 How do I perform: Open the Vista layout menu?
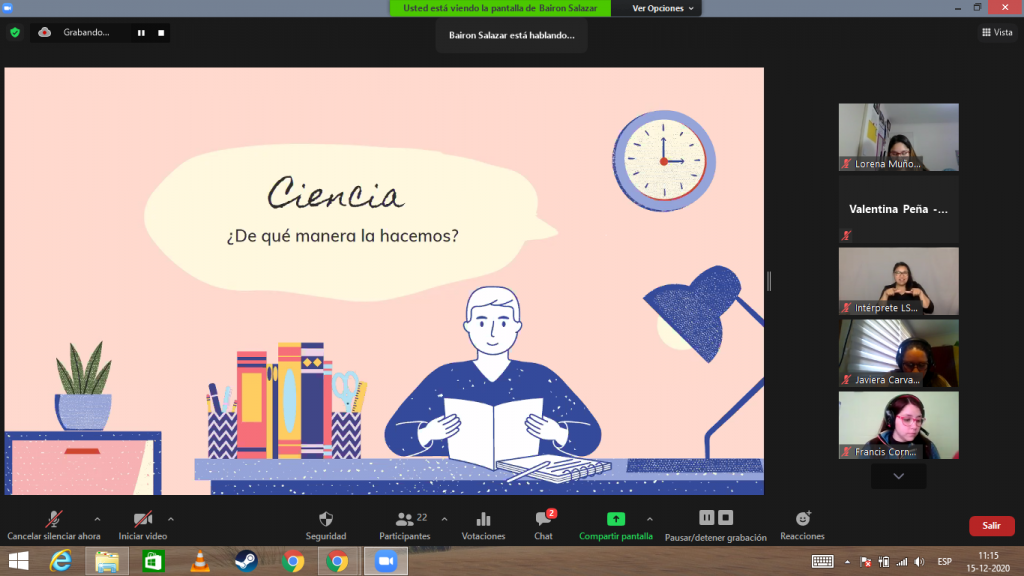(x=996, y=32)
